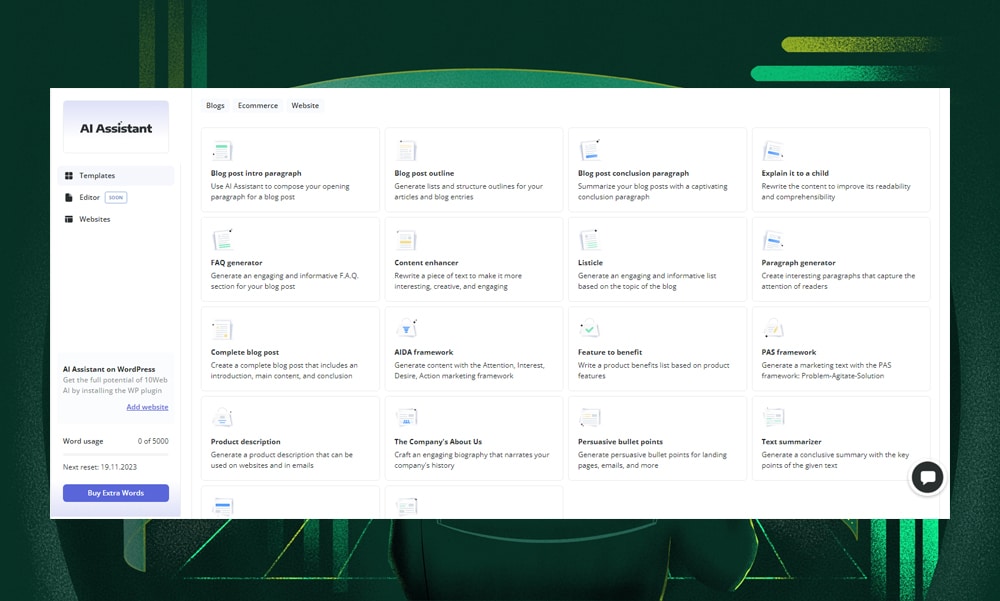1000x601 pixels.
Task: Open the Complete blog post template card
Action: coord(290,351)
